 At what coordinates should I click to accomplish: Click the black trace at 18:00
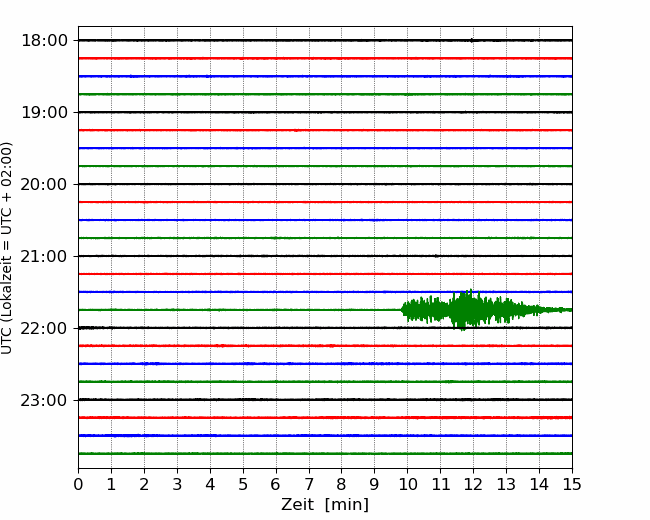(x=325, y=40)
